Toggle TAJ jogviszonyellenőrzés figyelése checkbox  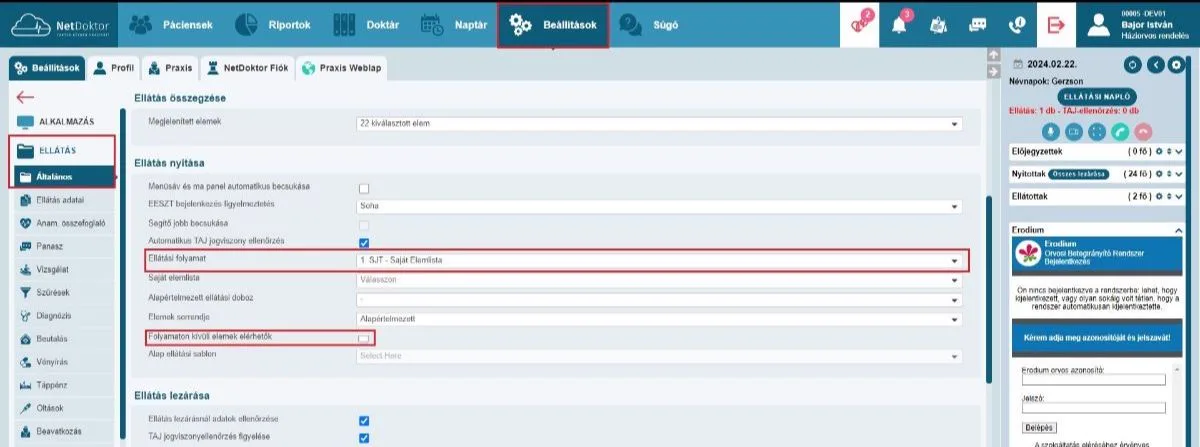(364, 438)
